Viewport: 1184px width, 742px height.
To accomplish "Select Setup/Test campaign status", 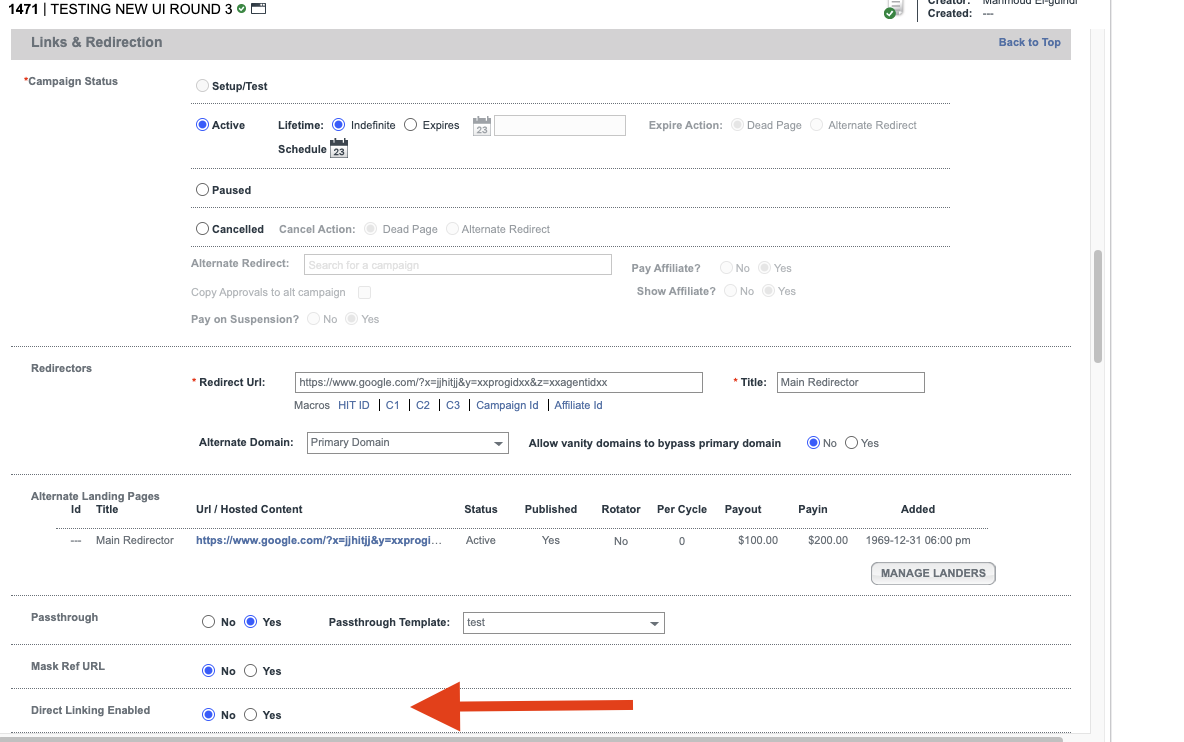I will (202, 86).
